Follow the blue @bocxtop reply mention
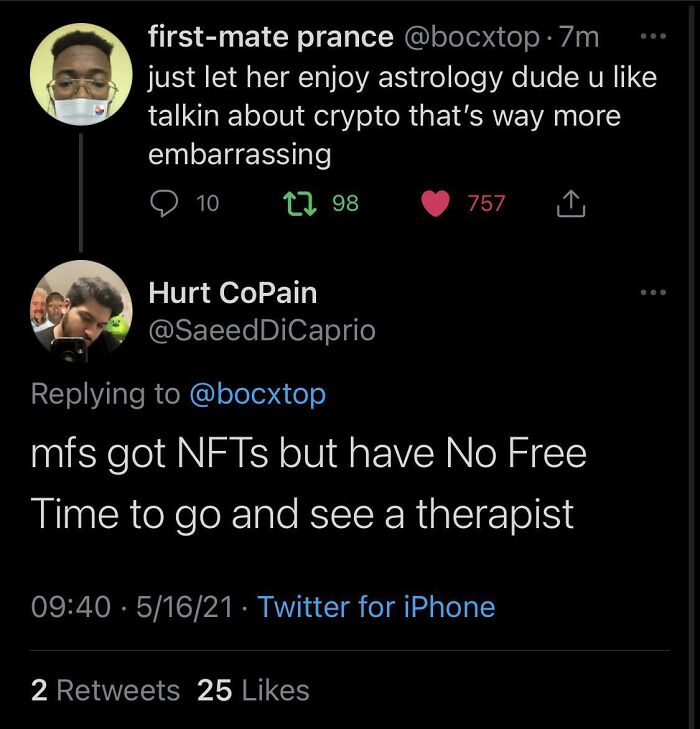This screenshot has width=700, height=729. (257, 393)
